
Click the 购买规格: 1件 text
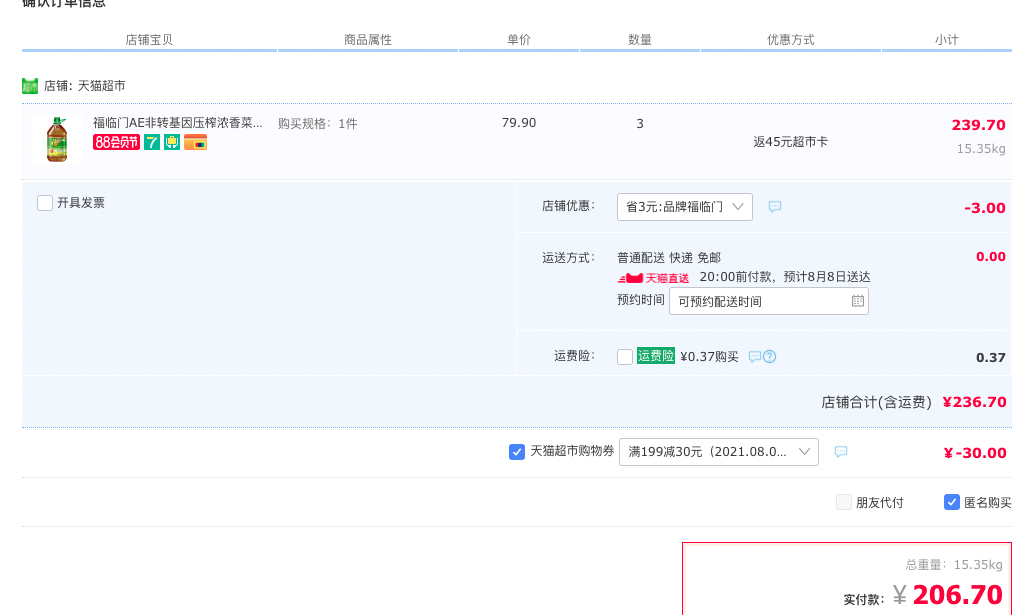317,124
